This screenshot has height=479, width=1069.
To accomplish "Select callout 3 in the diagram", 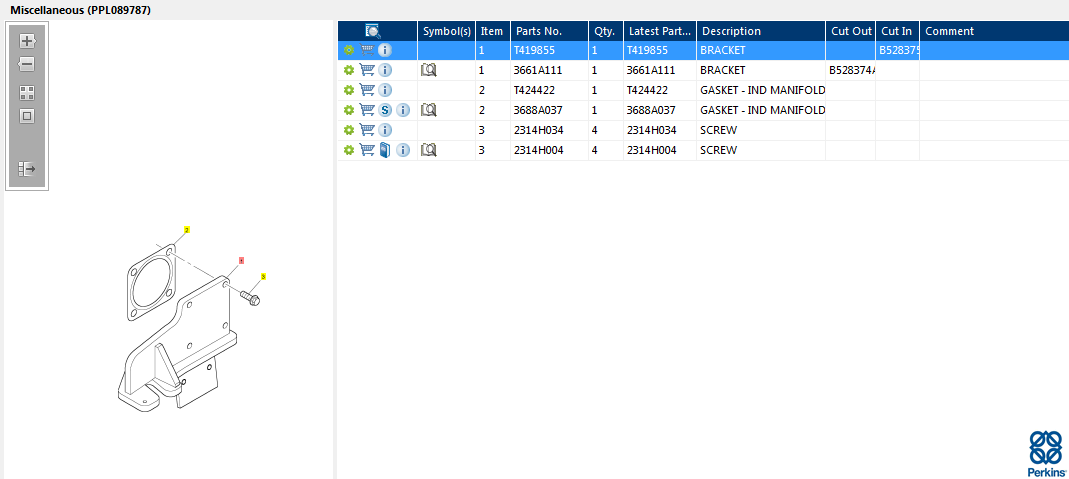I will click(x=263, y=277).
